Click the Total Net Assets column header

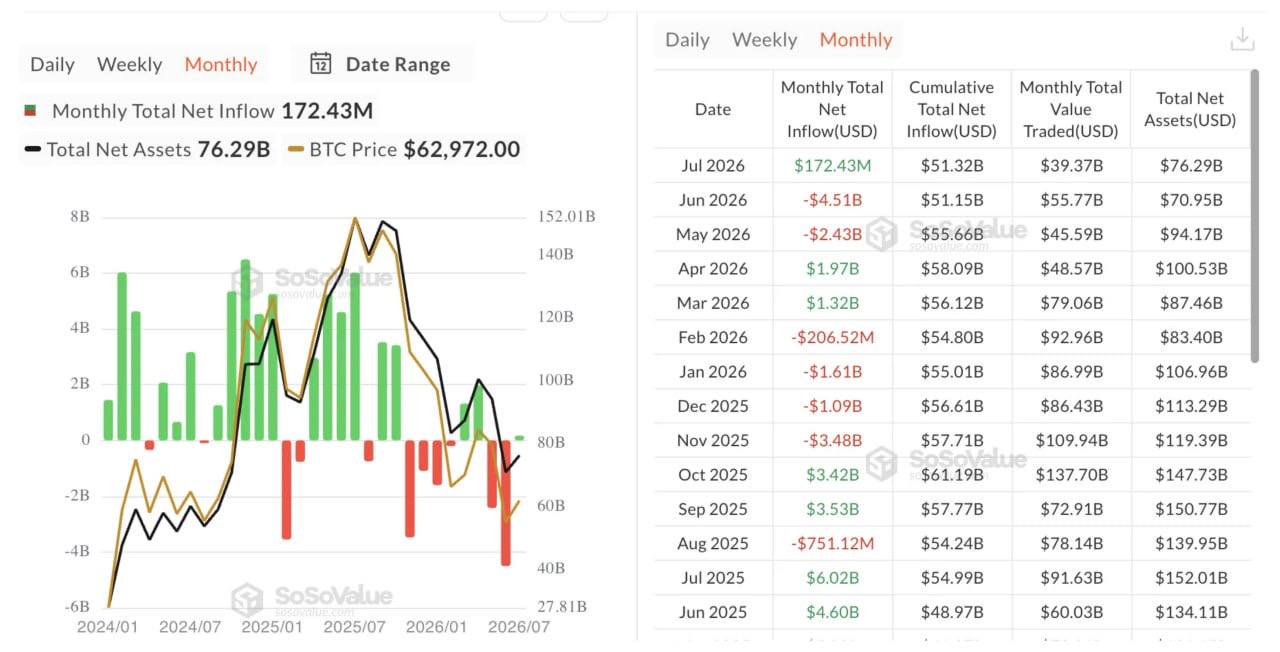pyautogui.click(x=1190, y=109)
